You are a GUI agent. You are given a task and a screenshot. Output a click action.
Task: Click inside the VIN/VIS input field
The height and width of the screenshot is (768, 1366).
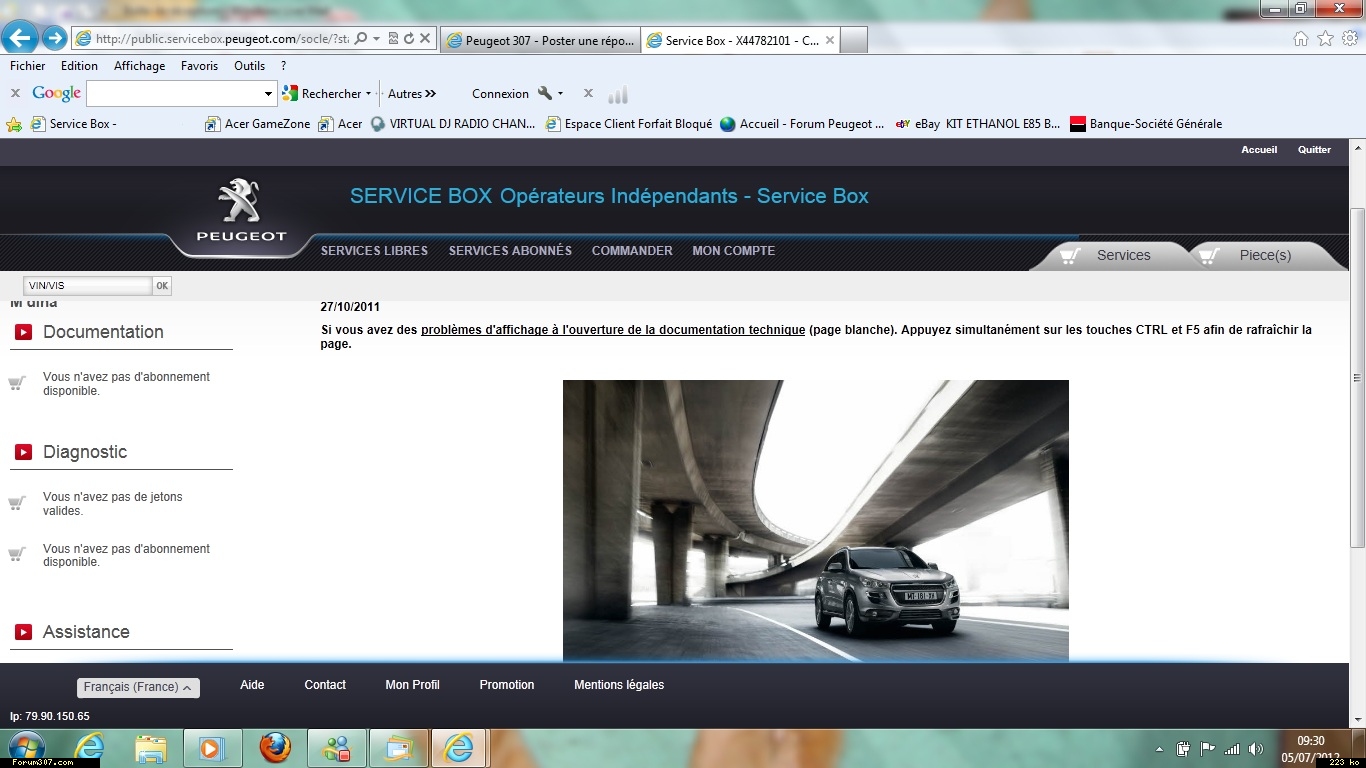pyautogui.click(x=88, y=286)
